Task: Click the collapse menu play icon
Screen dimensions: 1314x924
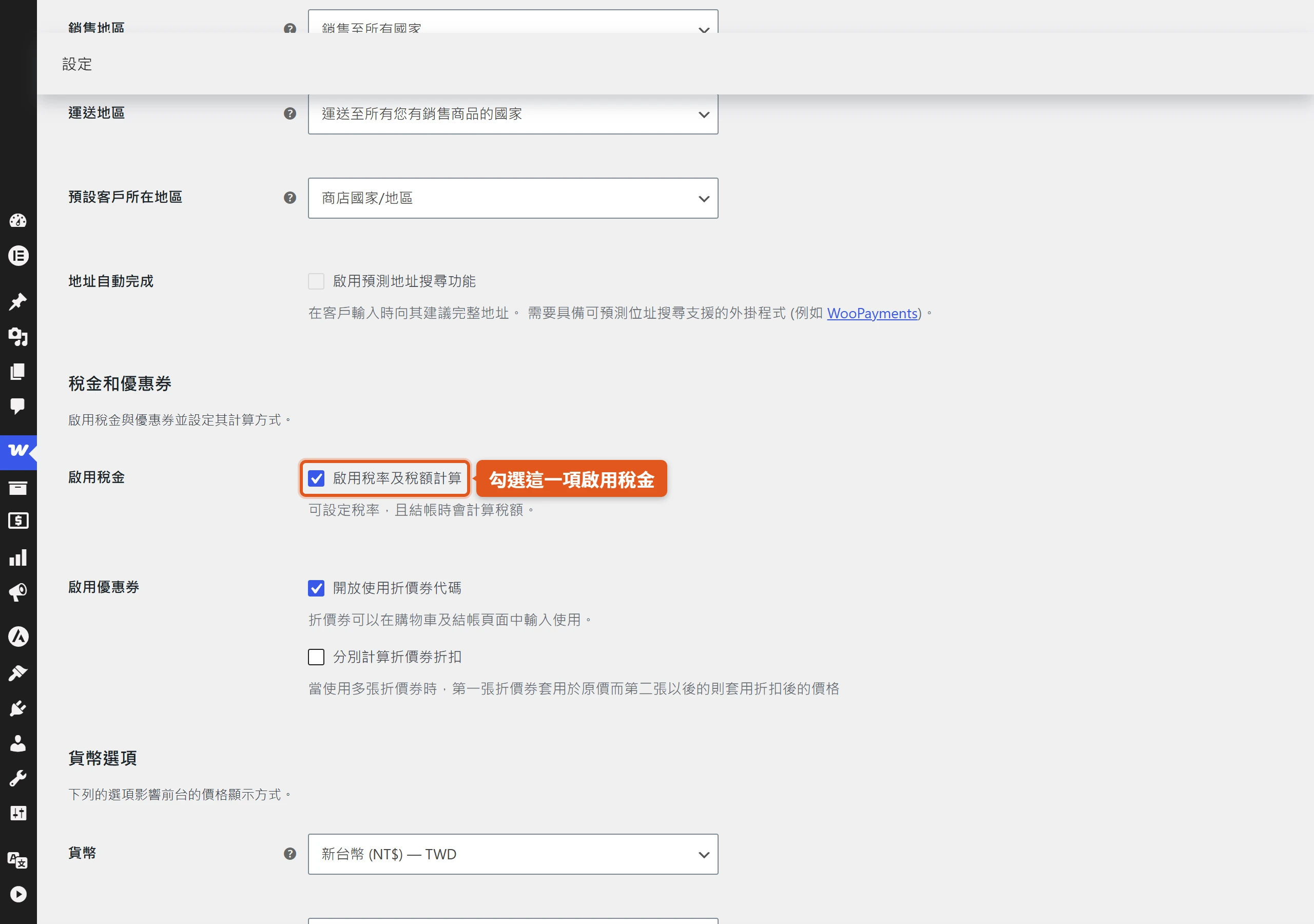Action: (x=18, y=894)
